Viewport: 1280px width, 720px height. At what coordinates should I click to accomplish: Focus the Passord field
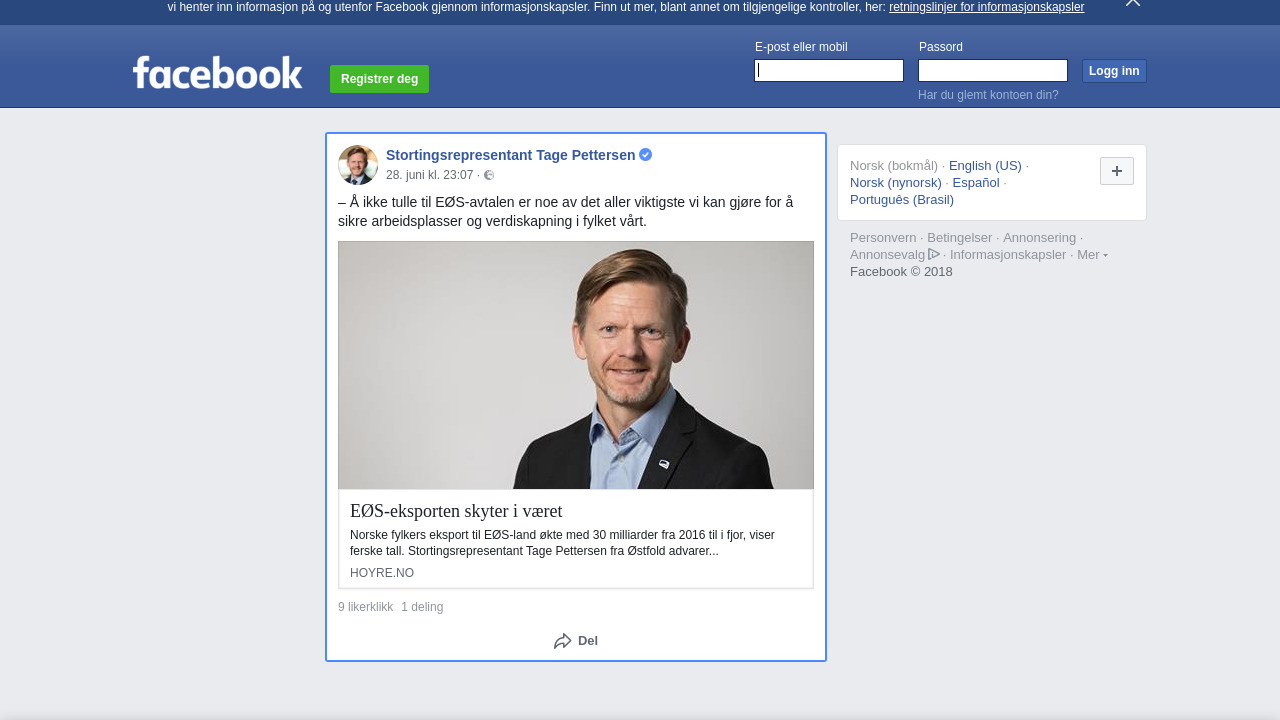click(993, 70)
